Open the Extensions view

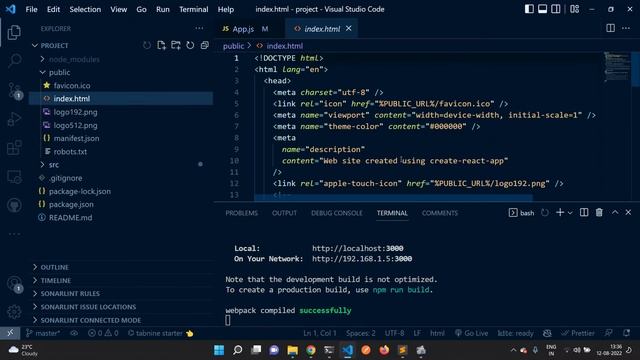click(x=14, y=148)
